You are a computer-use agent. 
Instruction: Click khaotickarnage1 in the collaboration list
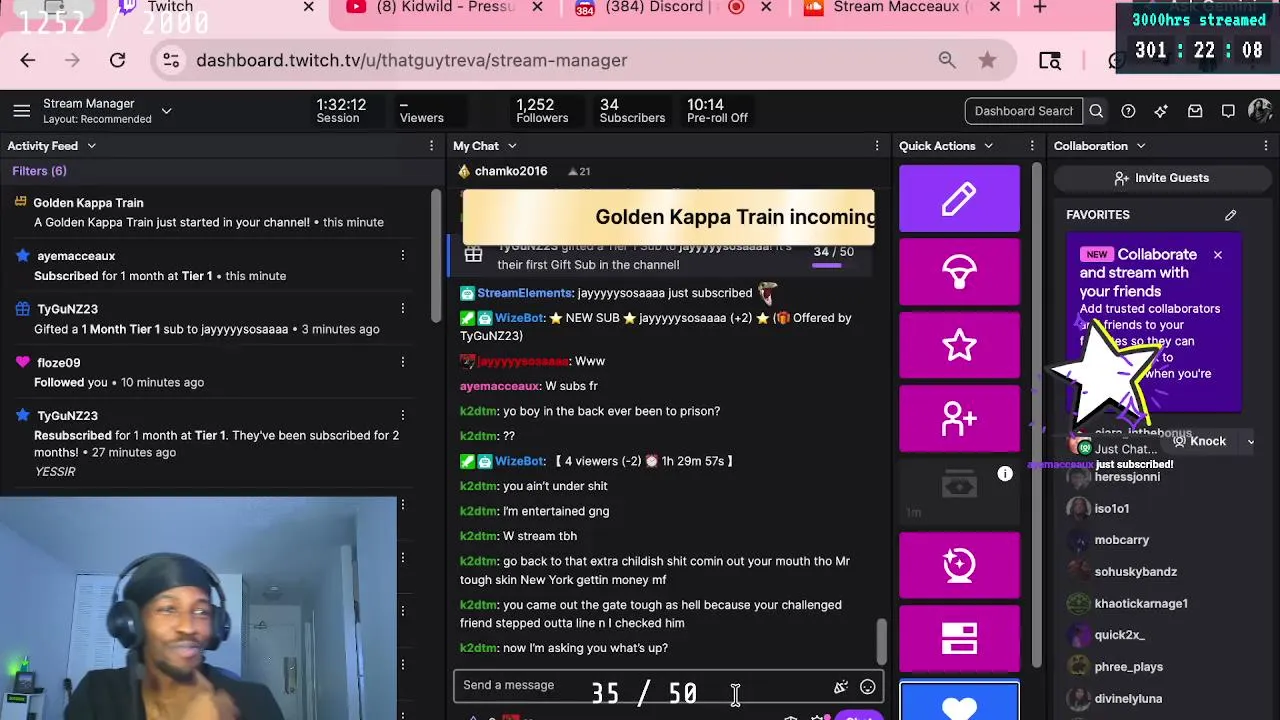[x=1141, y=604]
